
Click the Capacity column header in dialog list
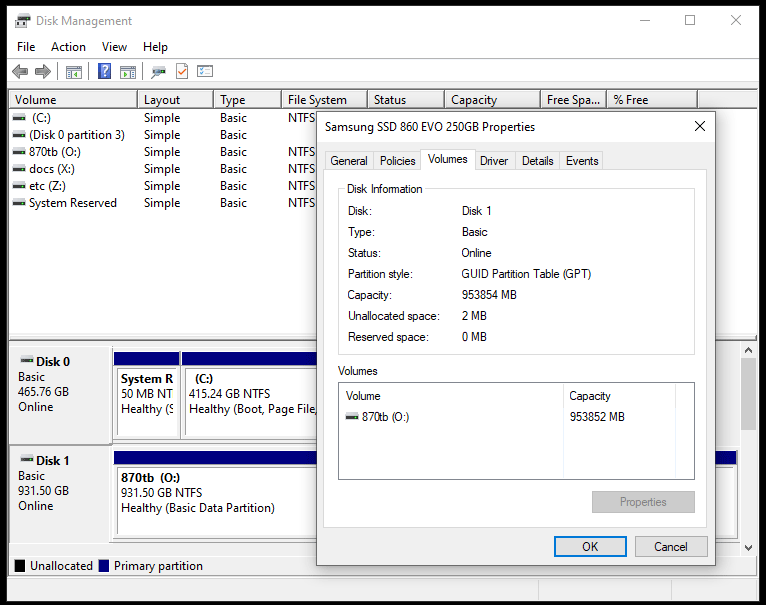tap(619, 396)
